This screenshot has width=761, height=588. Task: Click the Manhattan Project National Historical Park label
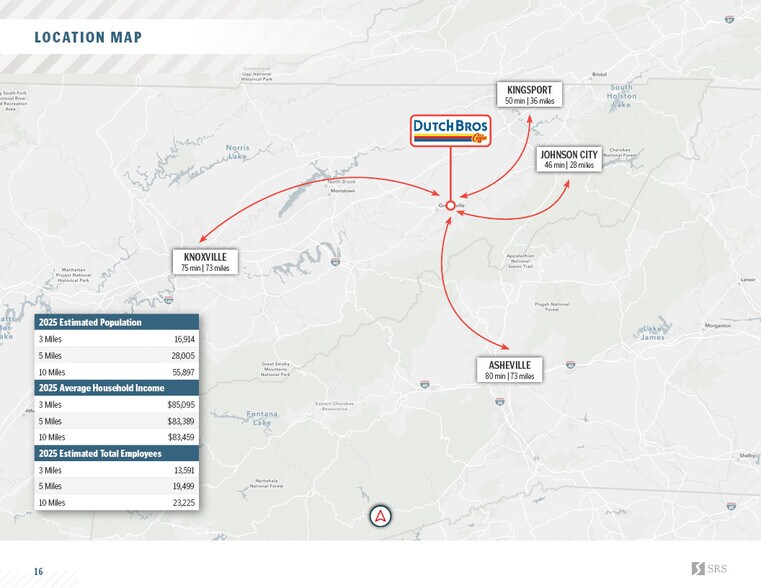[x=74, y=275]
